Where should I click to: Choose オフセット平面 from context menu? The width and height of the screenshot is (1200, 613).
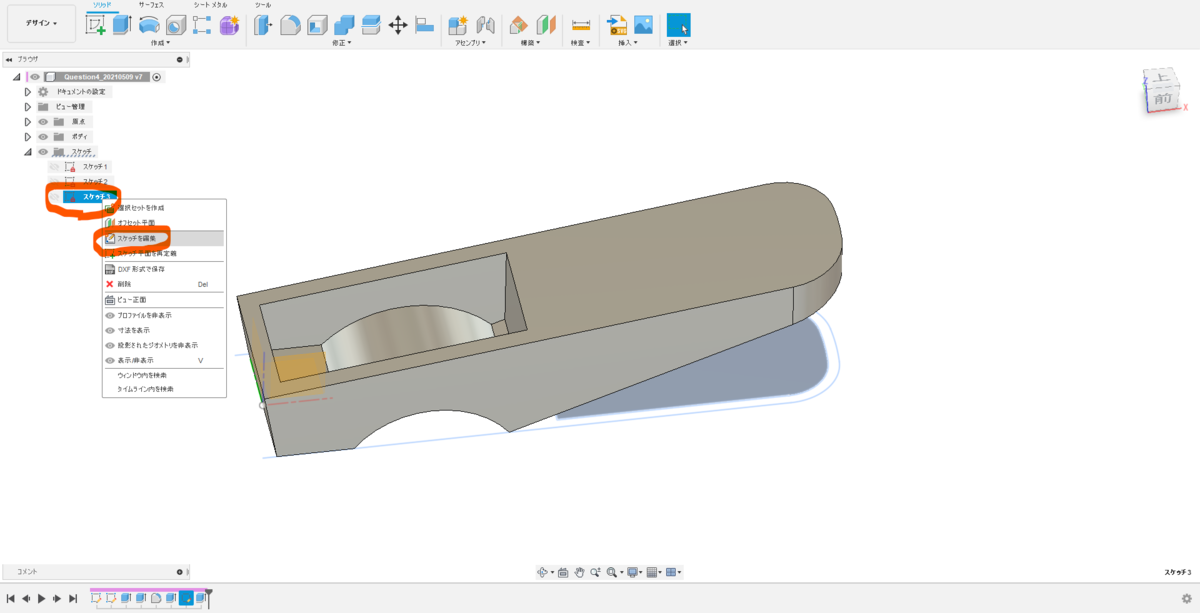[164, 223]
